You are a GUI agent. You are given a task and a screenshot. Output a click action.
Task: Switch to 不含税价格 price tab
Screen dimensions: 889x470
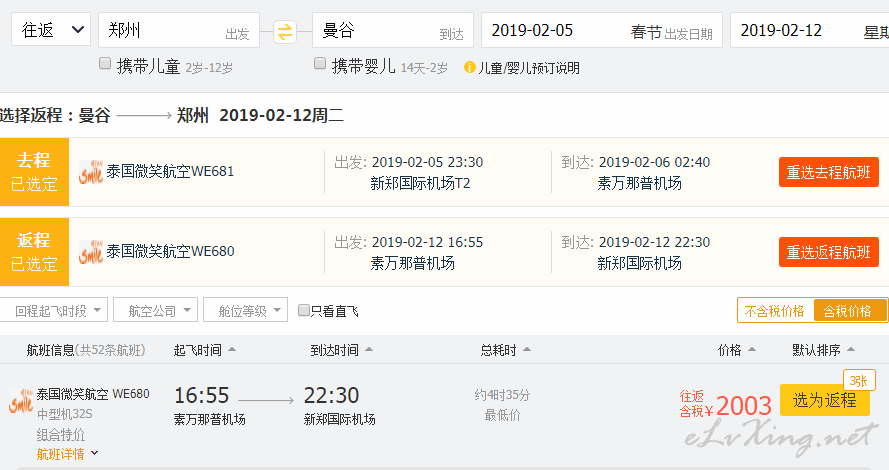[775, 311]
